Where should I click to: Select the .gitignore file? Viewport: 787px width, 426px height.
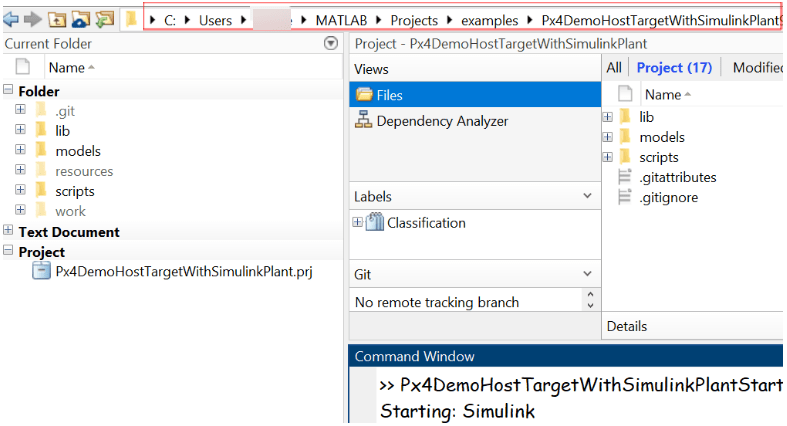(x=668, y=197)
